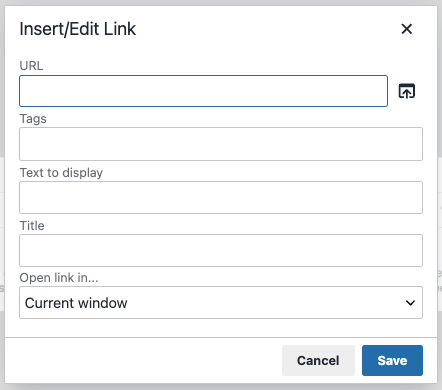Open the 'Open link in...' dropdown

221,303
